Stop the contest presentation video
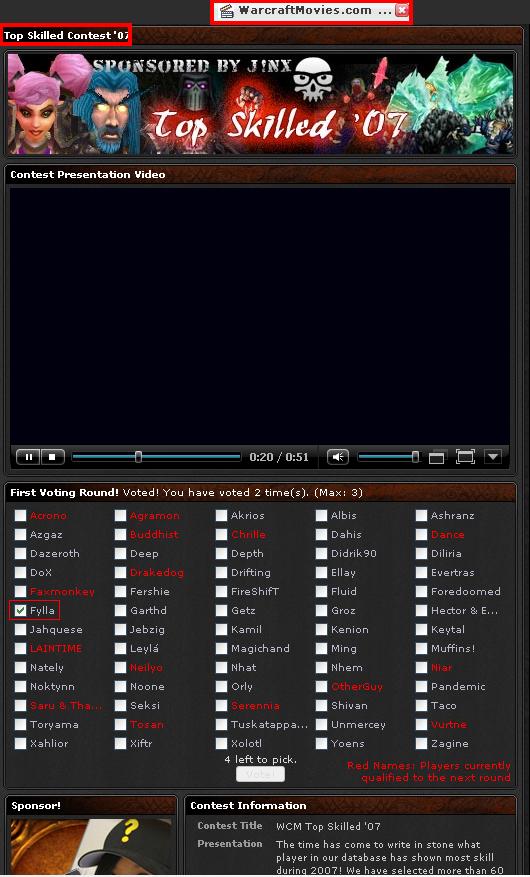The width and height of the screenshot is (530, 877). point(53,457)
